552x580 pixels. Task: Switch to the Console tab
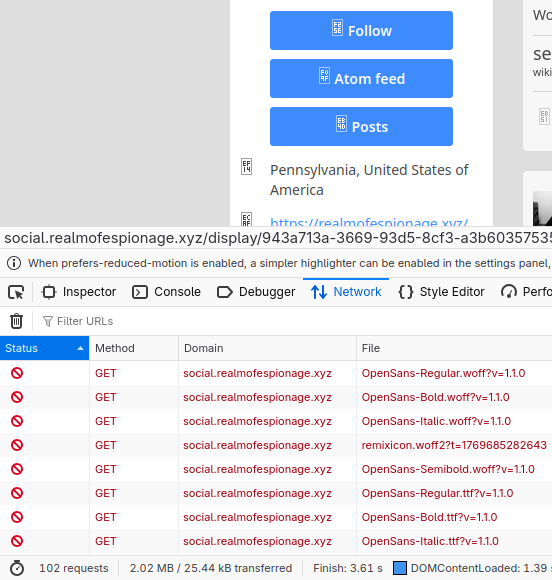[166, 292]
